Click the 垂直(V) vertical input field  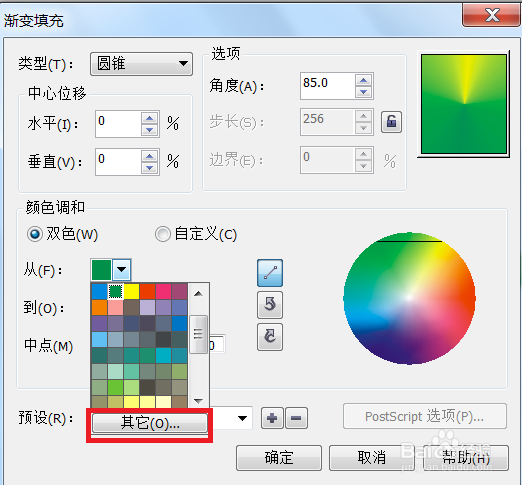point(118,162)
